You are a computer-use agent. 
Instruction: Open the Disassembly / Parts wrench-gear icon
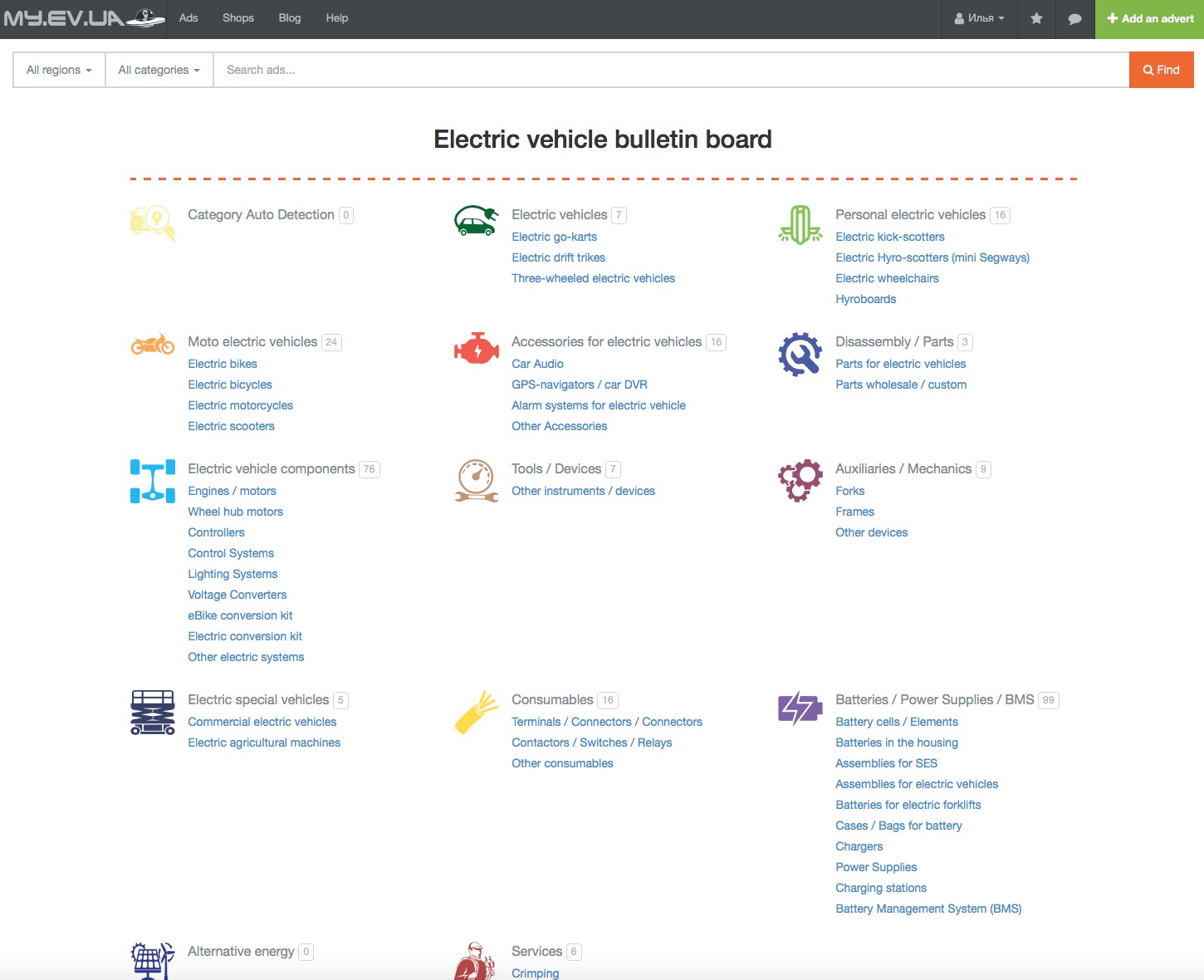[x=800, y=354]
